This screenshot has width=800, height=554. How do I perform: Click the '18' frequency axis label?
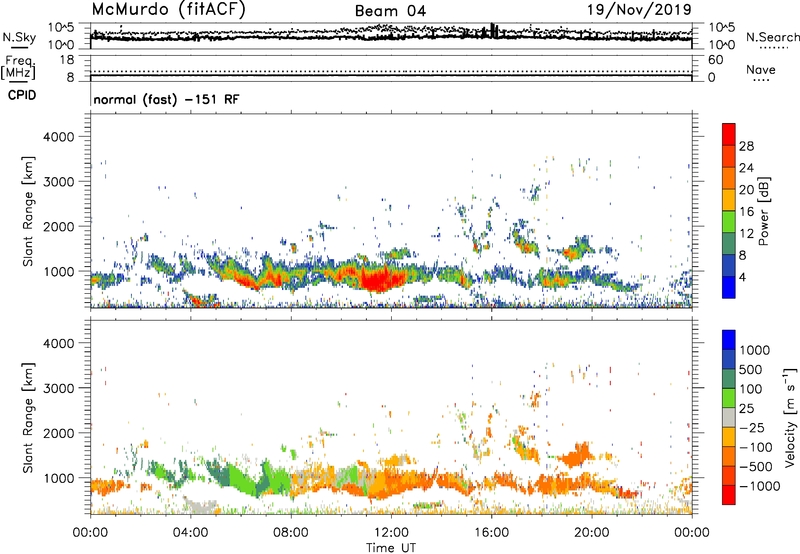67,60
